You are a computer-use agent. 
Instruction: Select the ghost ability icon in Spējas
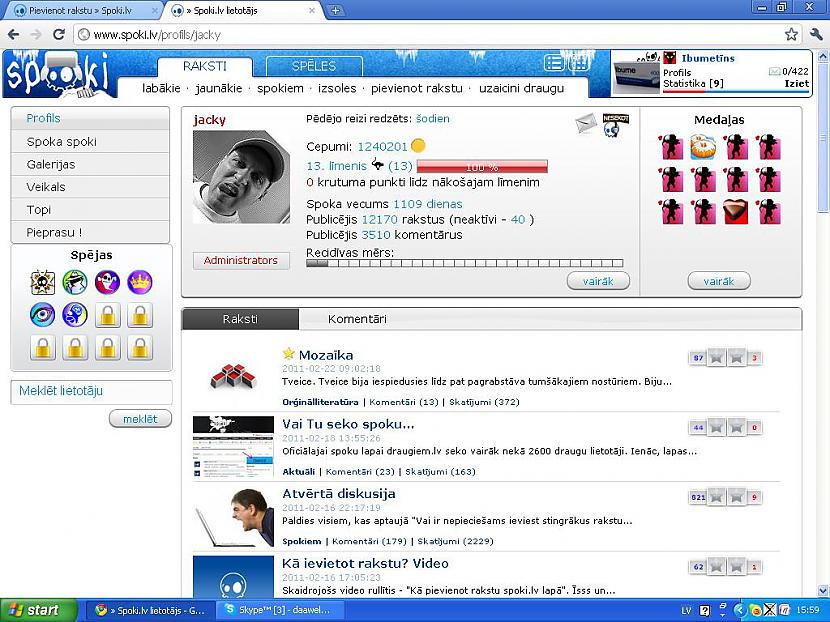(x=107, y=283)
